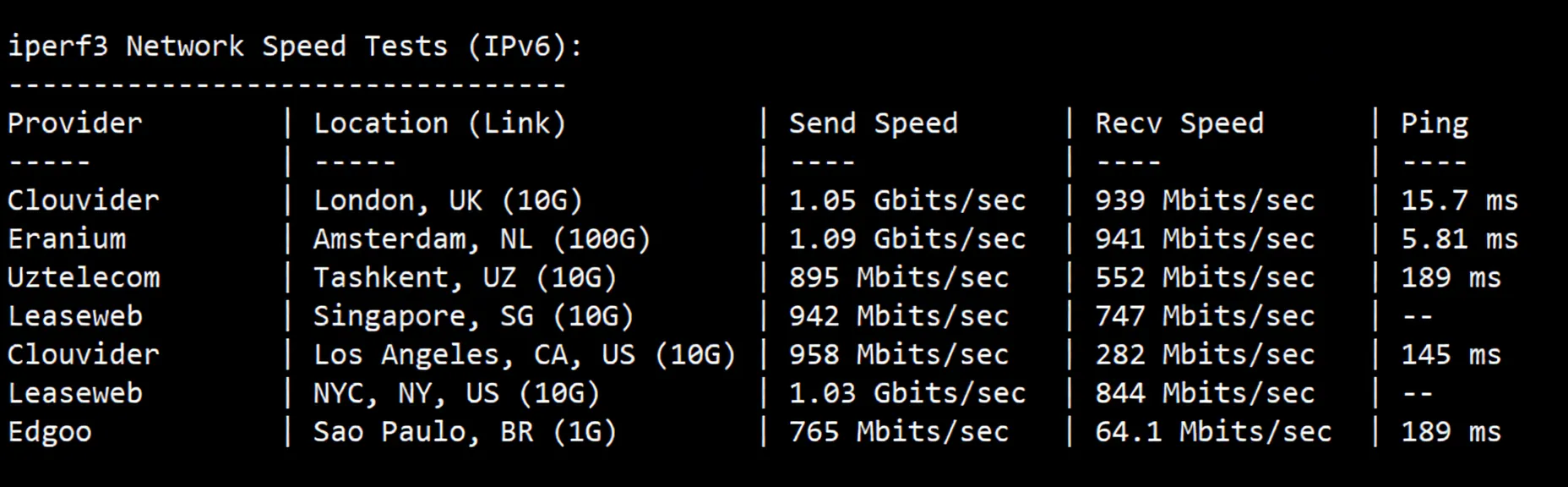
Task: Click the Tashkent, UZ (10G) location
Action: tap(465, 278)
